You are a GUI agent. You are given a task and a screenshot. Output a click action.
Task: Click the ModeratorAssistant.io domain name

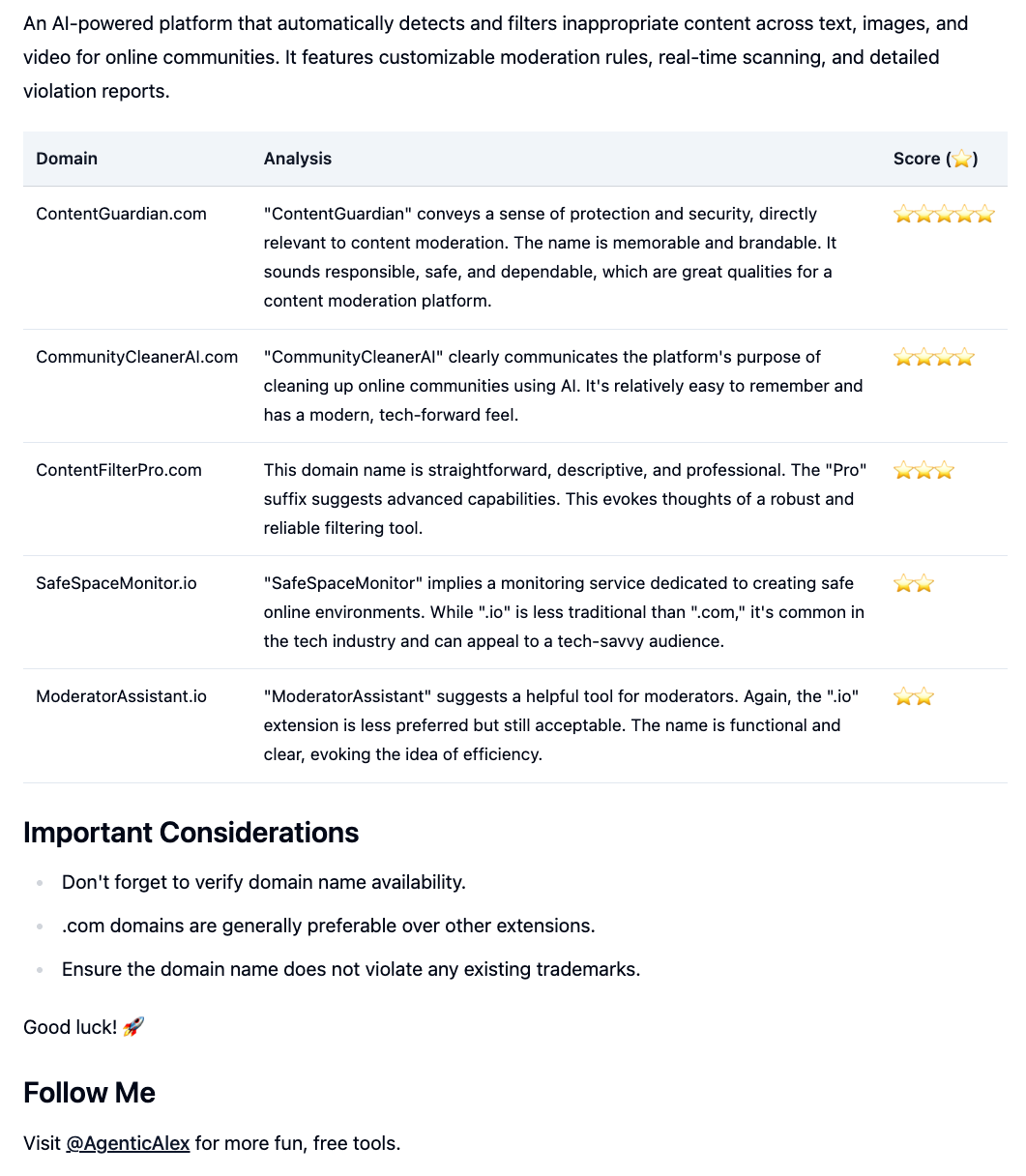(121, 696)
